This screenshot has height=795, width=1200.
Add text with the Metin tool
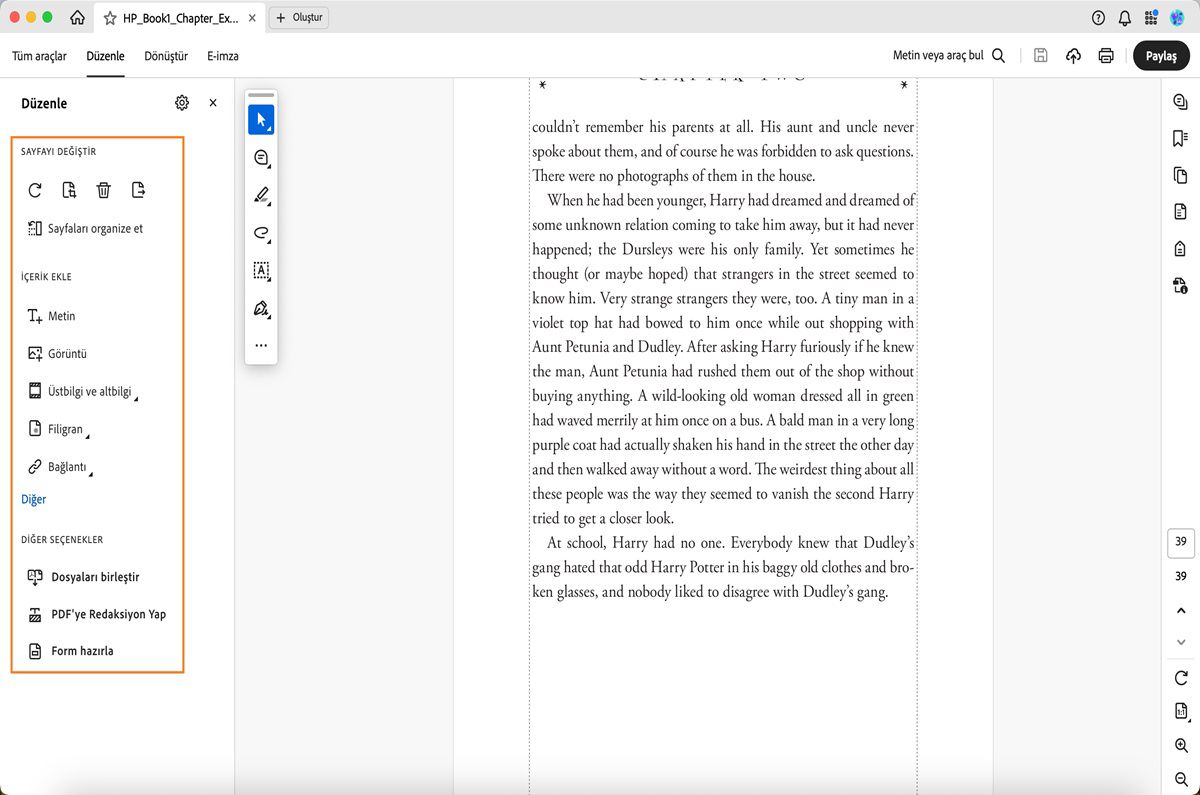tap(52, 316)
